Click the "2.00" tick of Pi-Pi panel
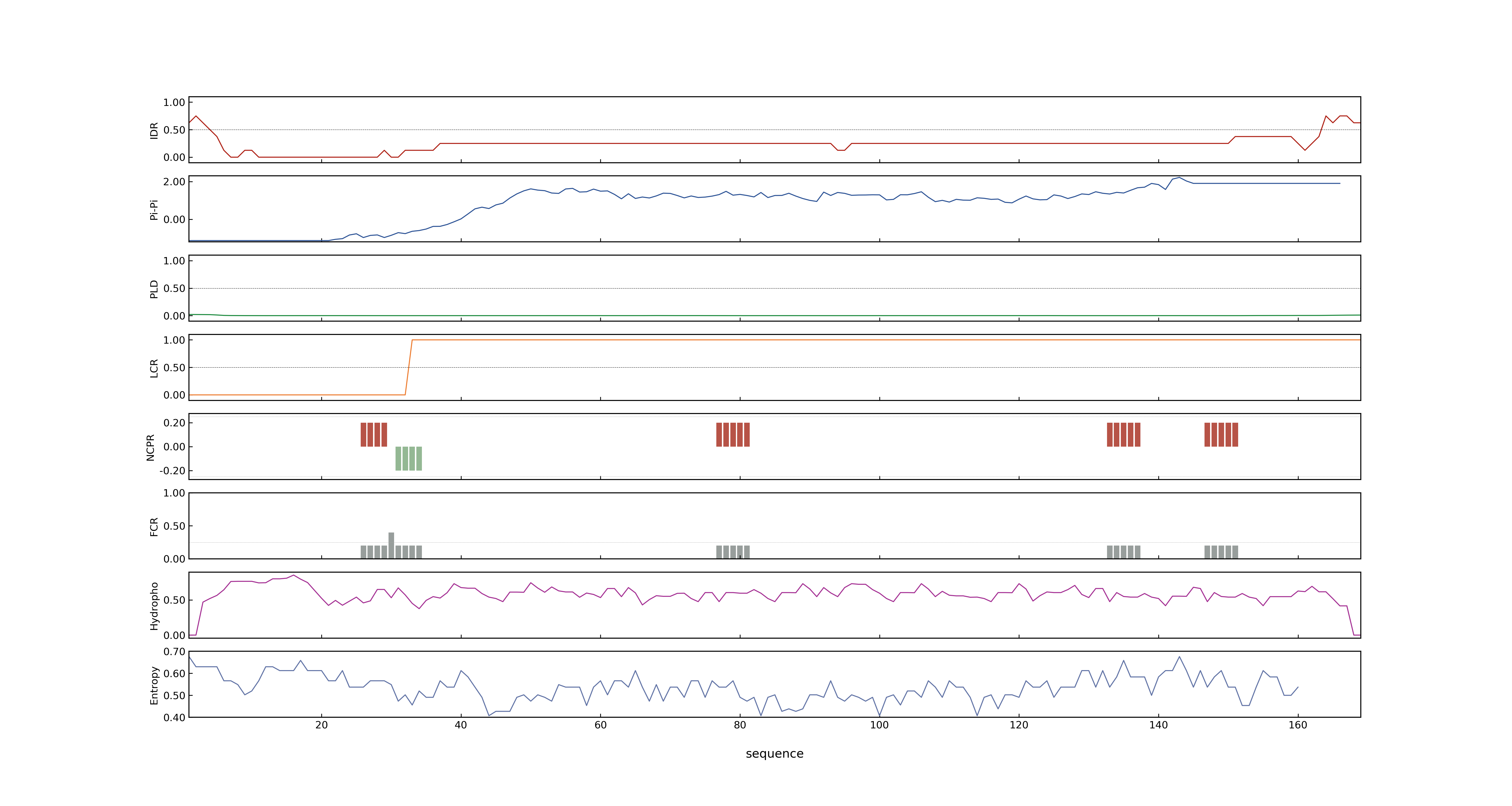 coord(174,182)
